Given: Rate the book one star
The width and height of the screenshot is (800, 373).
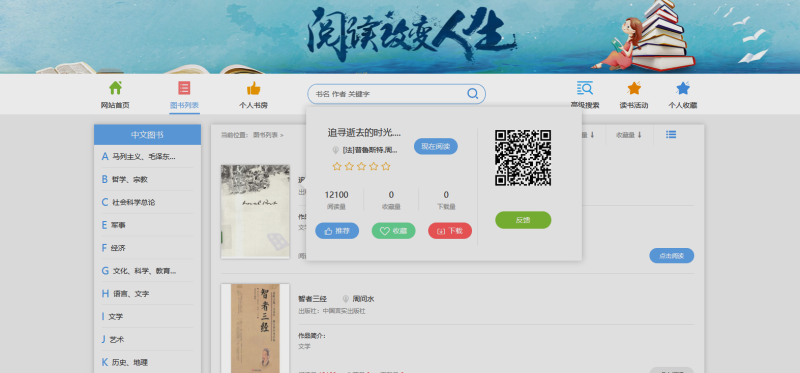Looking at the screenshot, I should (337, 166).
